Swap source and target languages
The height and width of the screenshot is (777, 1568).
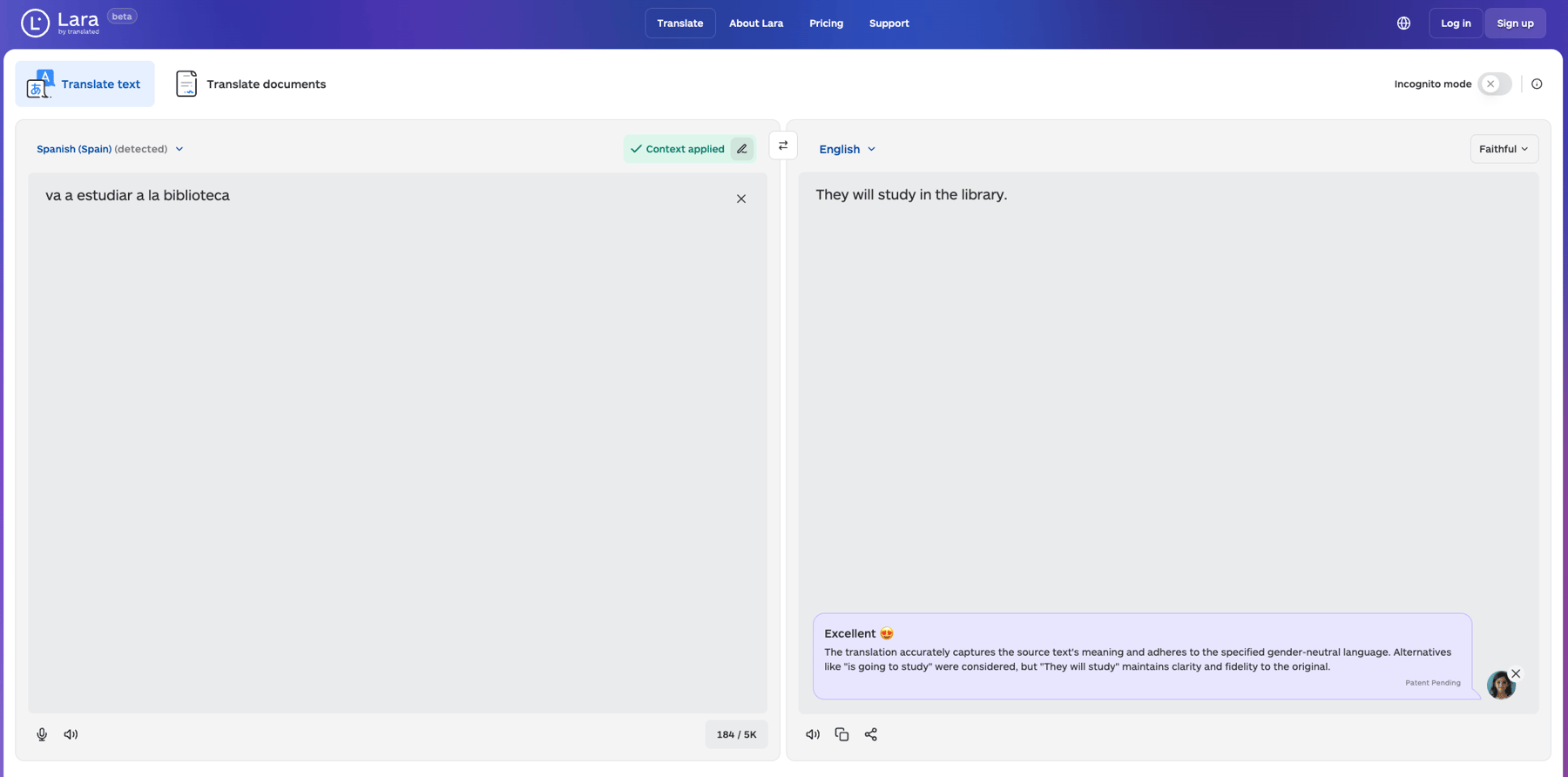(783, 145)
